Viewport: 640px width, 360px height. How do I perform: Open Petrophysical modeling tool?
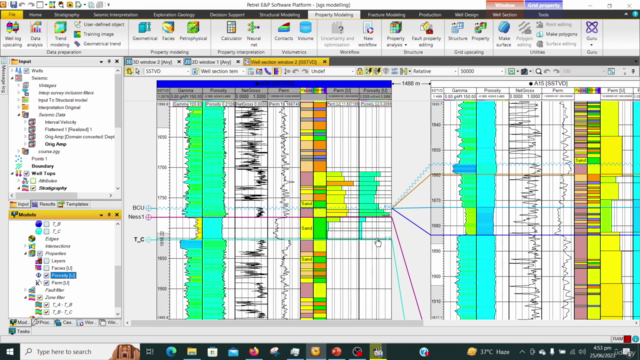[x=193, y=31]
